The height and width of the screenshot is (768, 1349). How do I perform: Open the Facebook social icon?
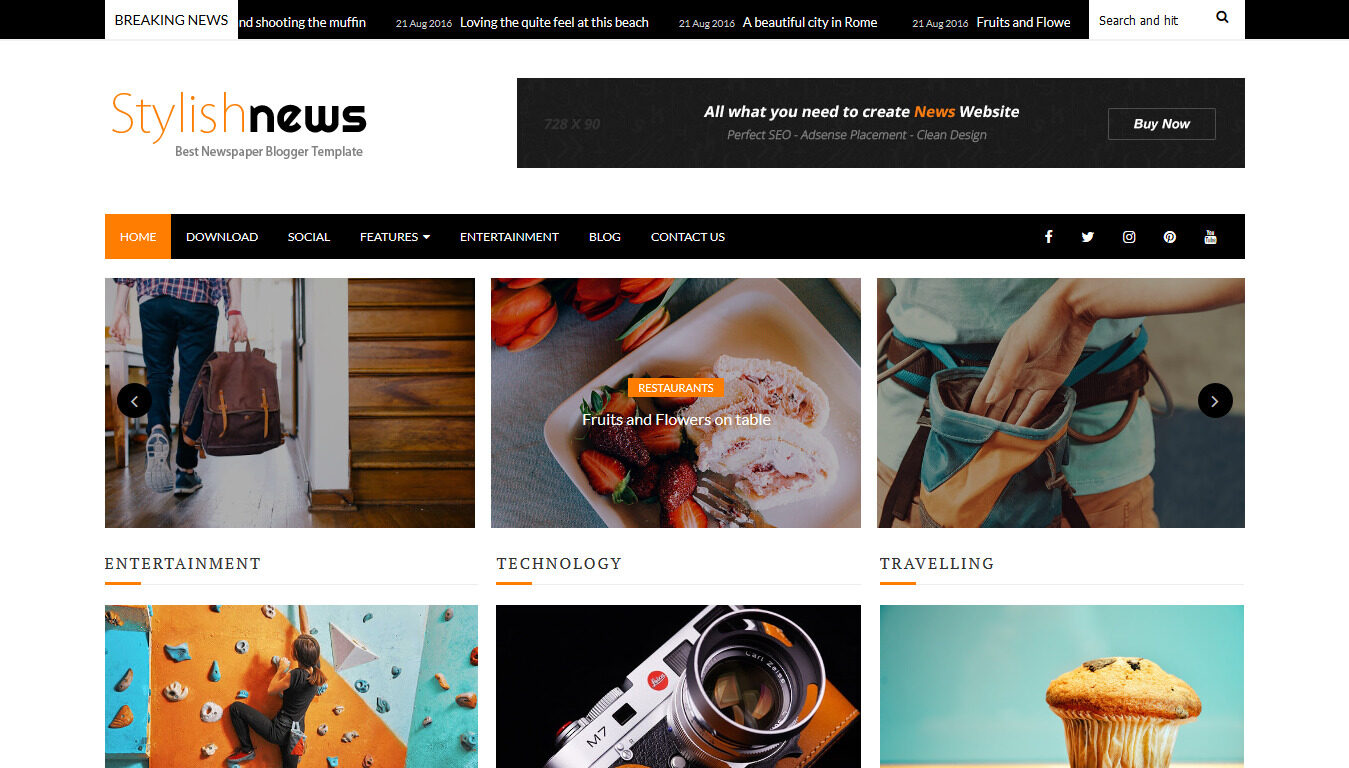[x=1048, y=237]
